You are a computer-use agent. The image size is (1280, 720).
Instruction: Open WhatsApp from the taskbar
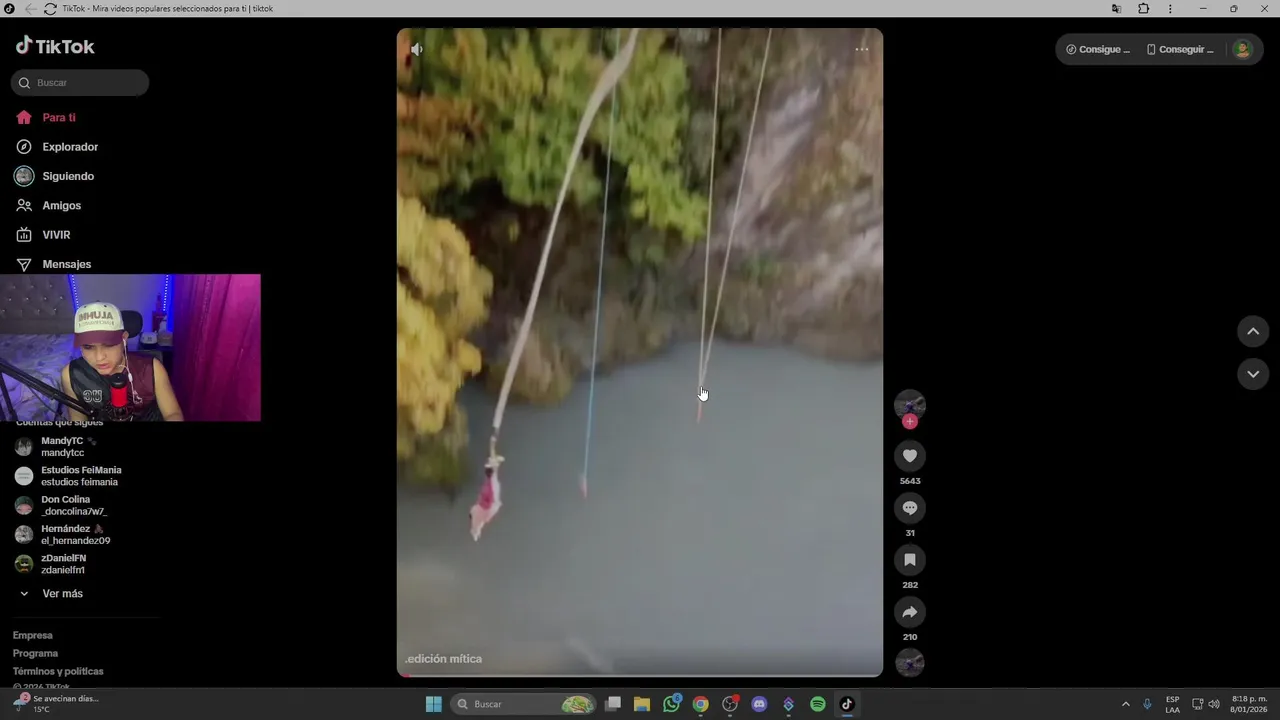pyautogui.click(x=671, y=704)
